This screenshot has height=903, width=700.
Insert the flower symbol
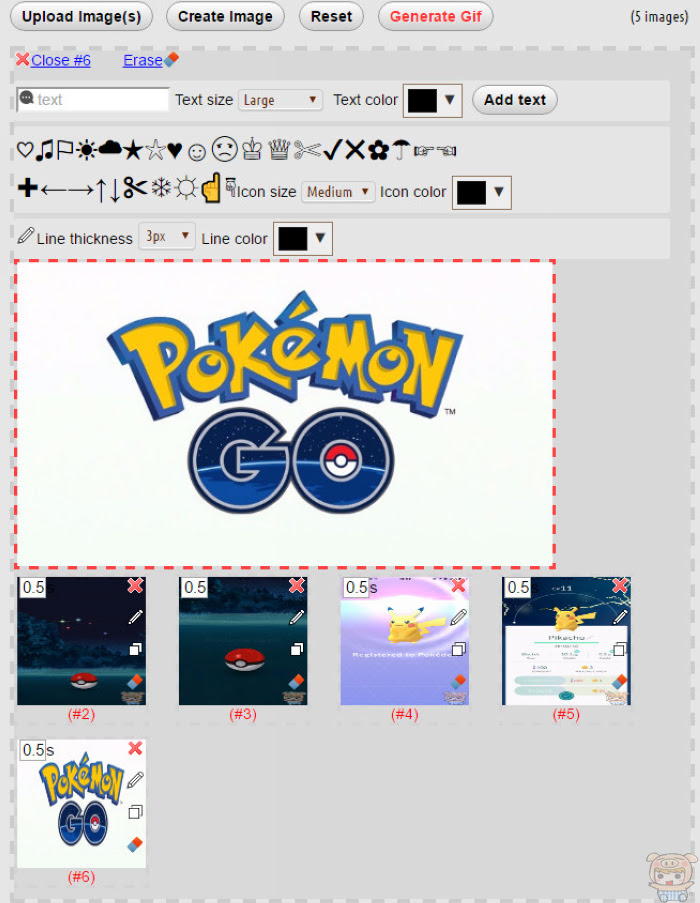point(378,151)
